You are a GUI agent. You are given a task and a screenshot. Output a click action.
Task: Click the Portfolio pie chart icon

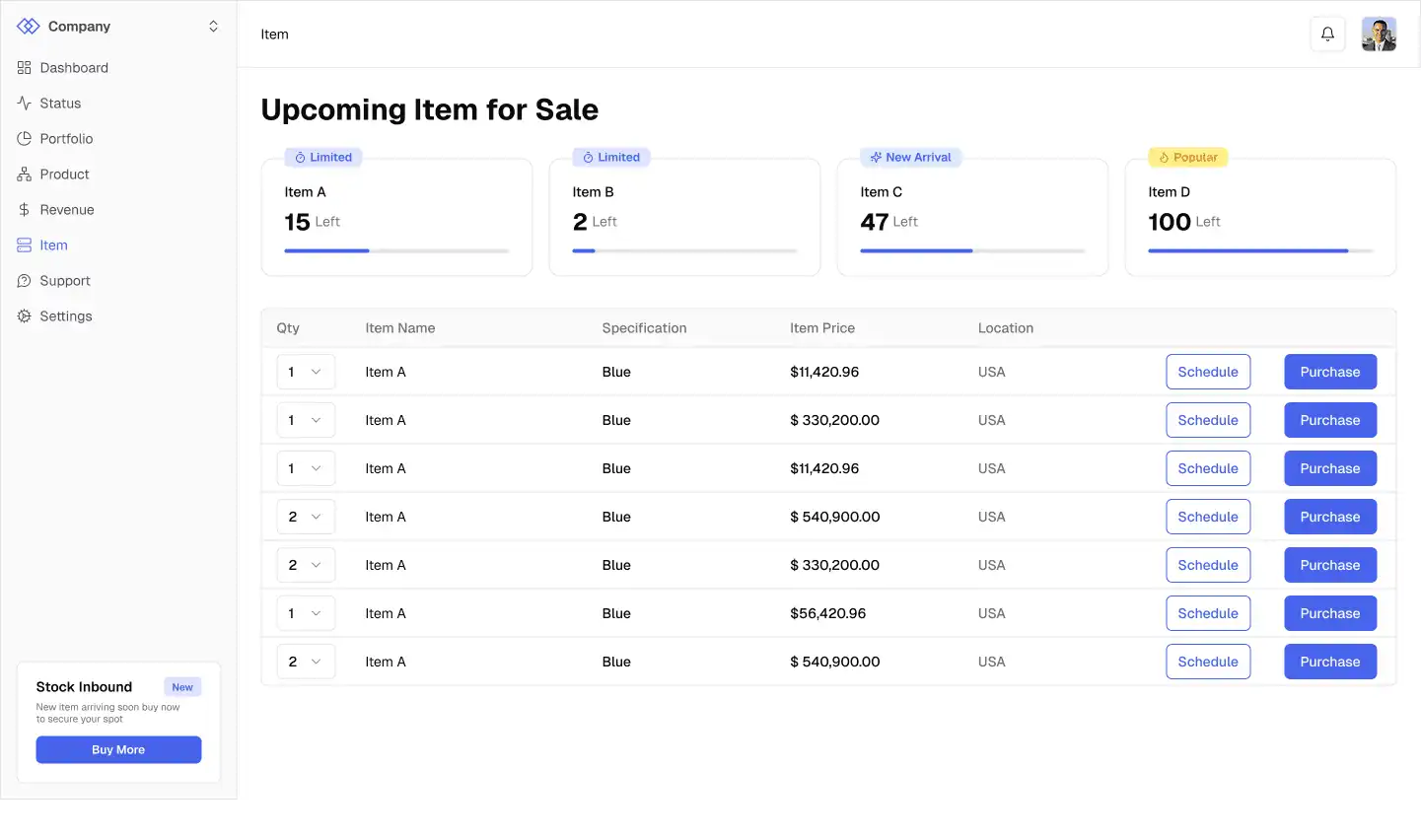tap(25, 139)
